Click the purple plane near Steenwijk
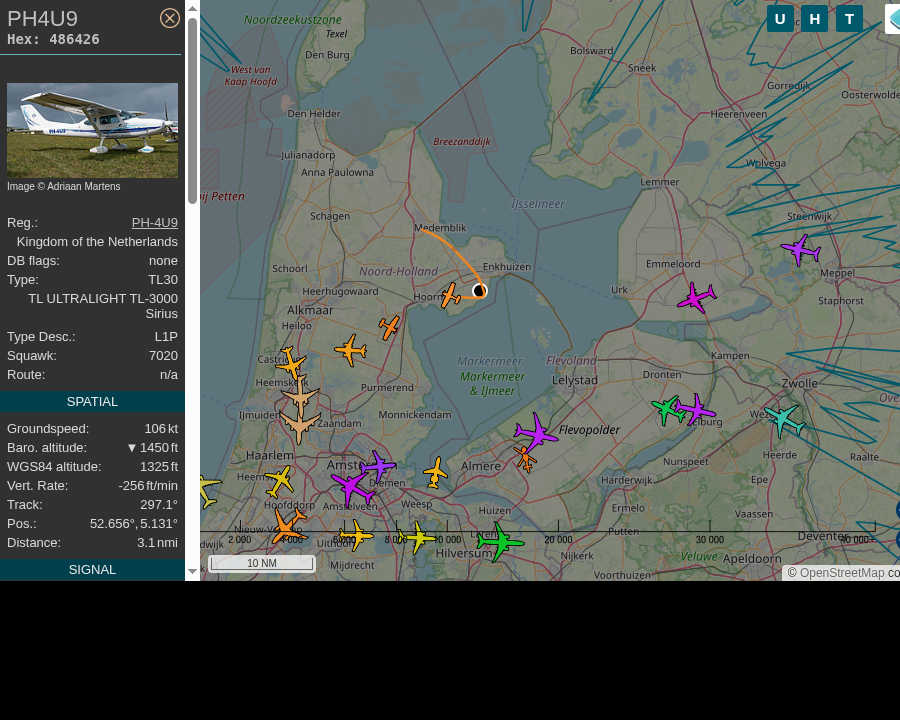Image resolution: width=900 pixels, height=720 pixels. coord(801,250)
